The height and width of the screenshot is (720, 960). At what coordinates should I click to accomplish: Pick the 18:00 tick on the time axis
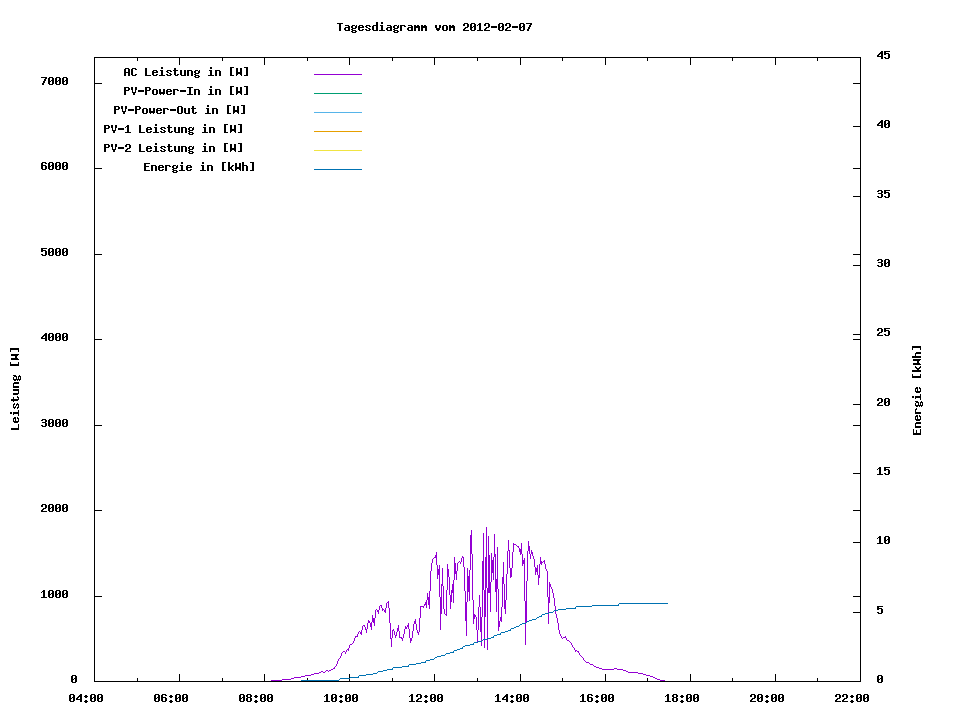pyautogui.click(x=682, y=698)
